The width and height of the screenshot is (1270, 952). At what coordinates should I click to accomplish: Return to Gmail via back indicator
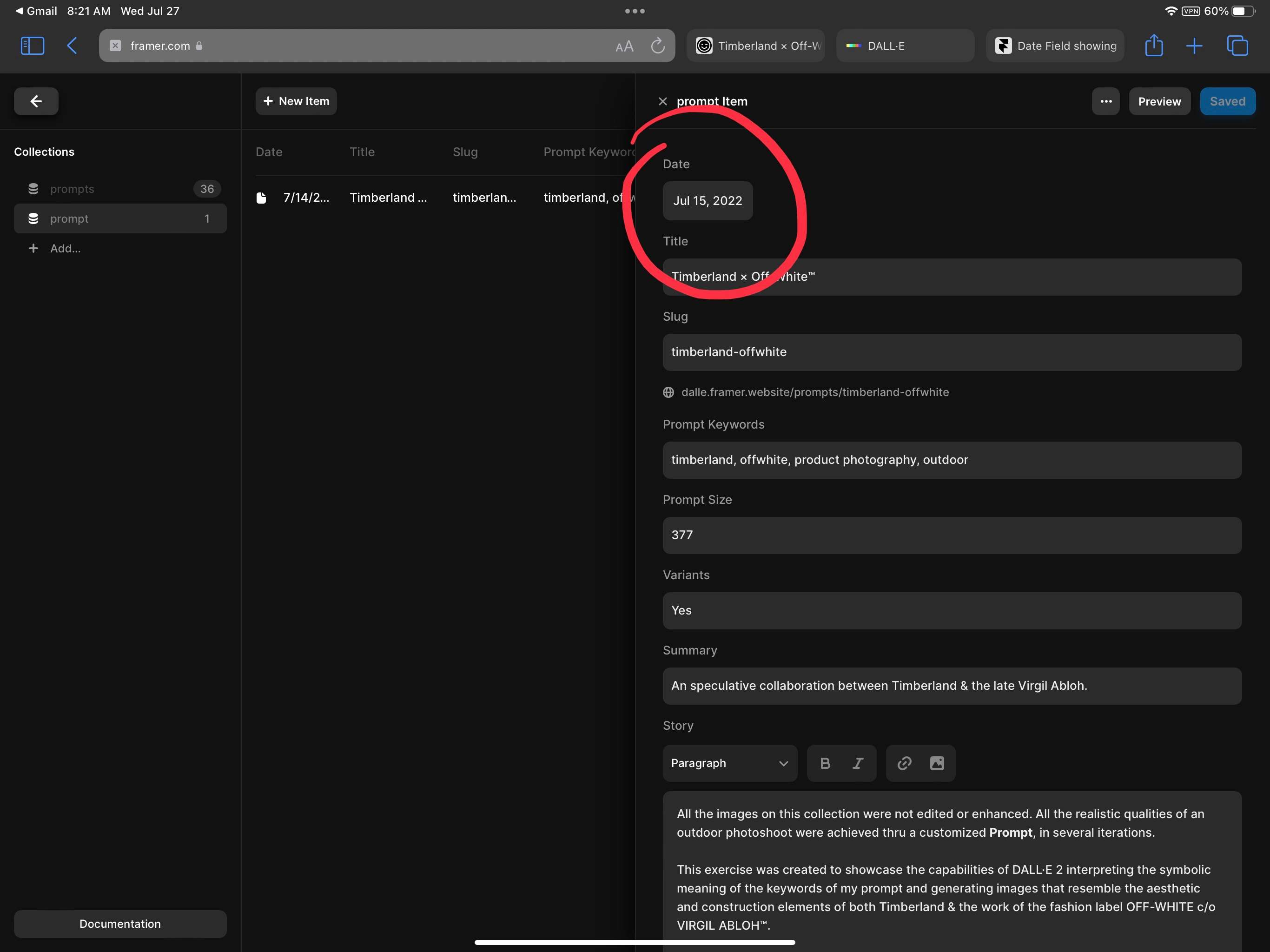point(36,11)
